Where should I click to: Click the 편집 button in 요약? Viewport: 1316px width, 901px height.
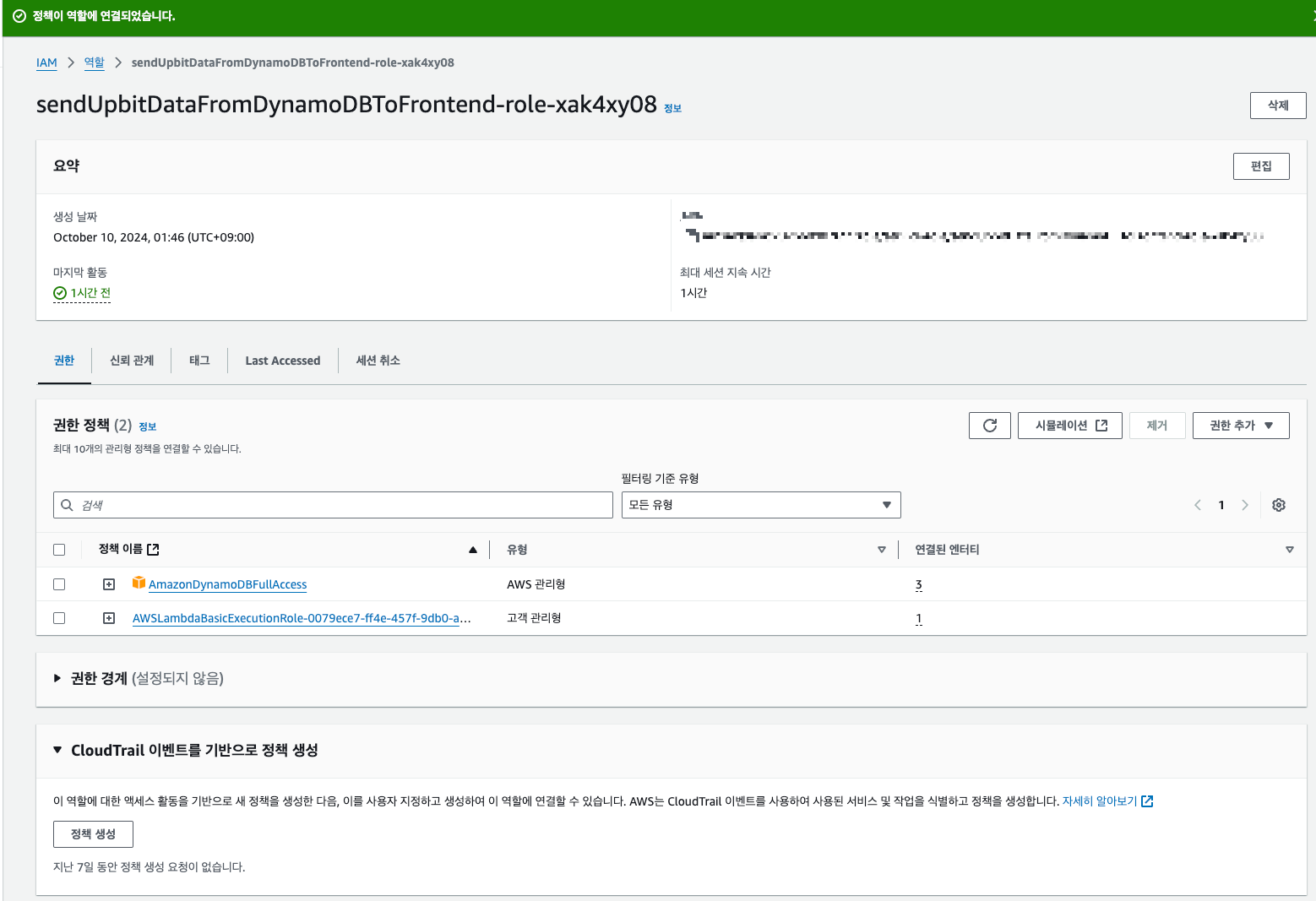1261,166
